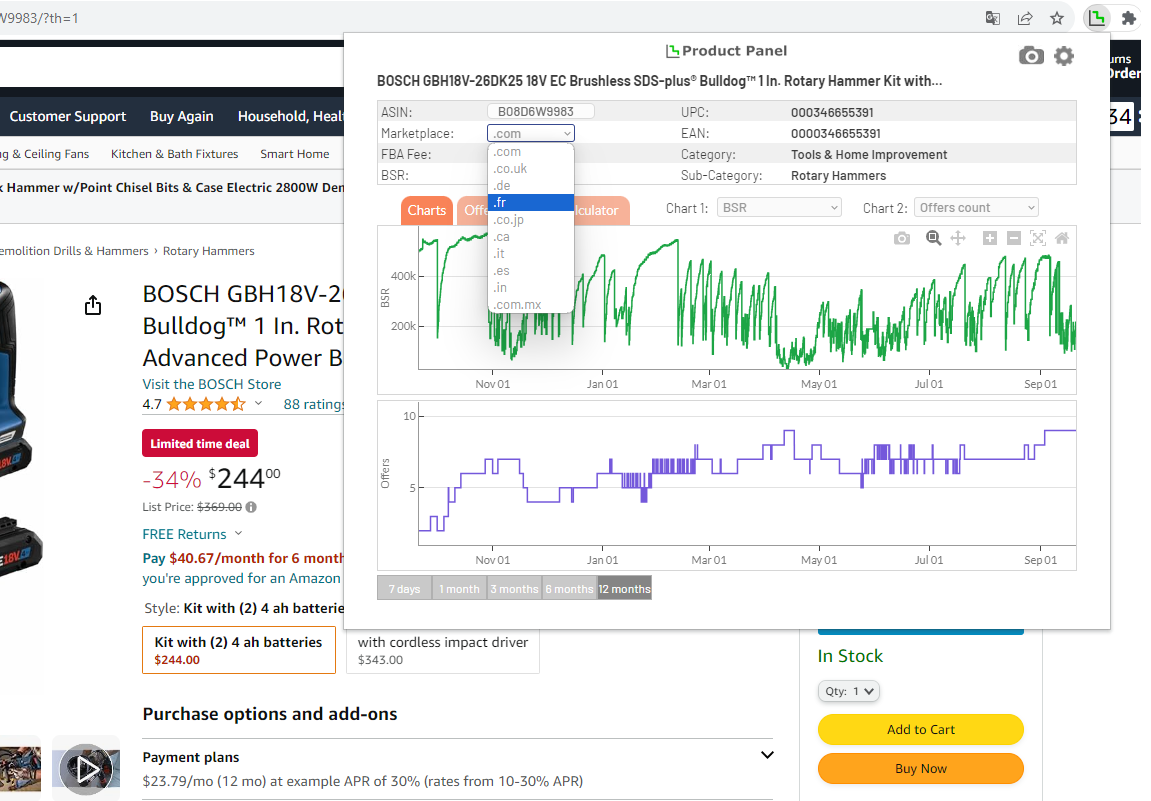Choose .com marketplace option
Viewport: 1151px width, 801px height.
pyautogui.click(x=531, y=152)
